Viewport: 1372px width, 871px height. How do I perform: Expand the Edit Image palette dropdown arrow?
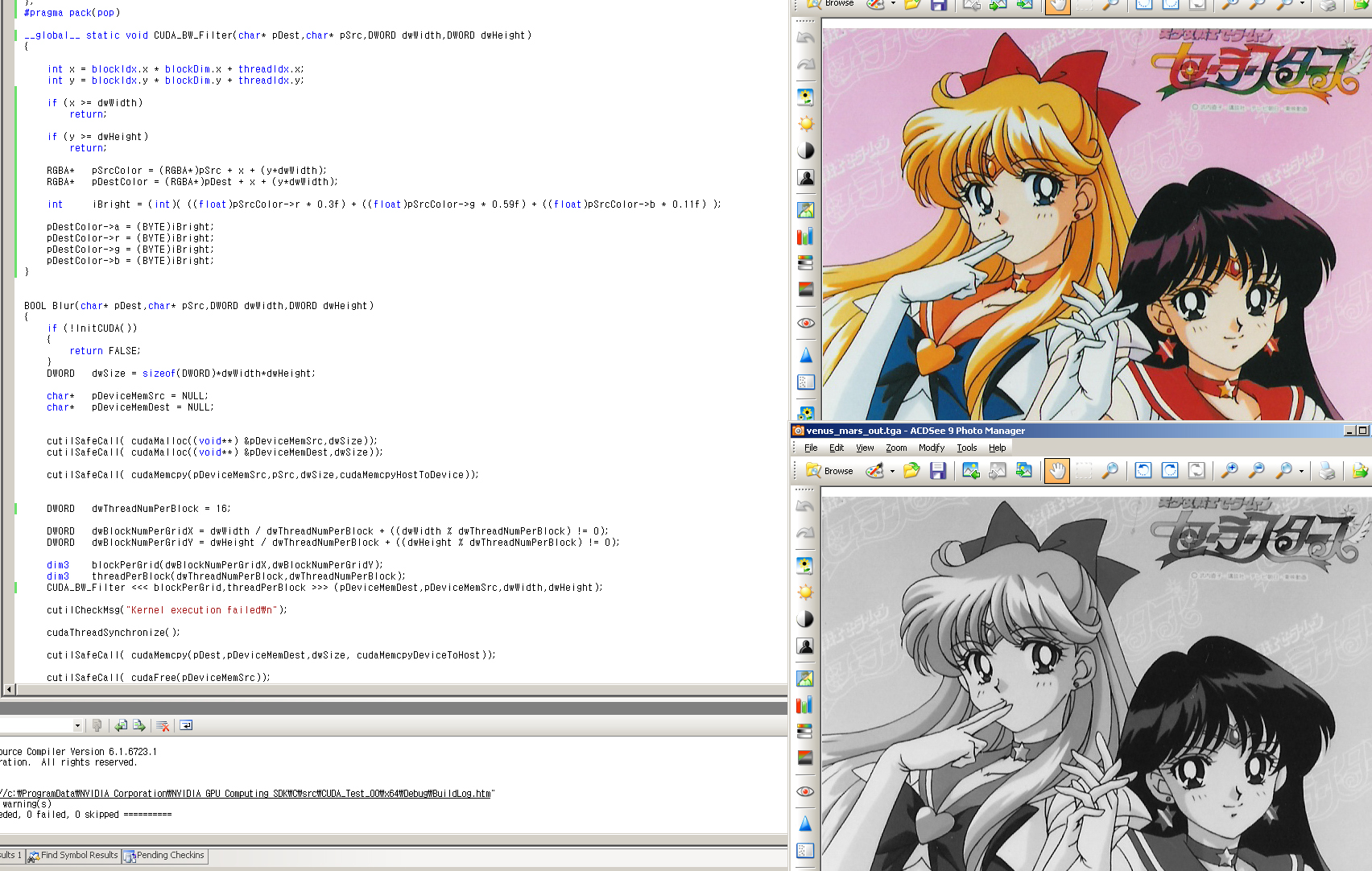pos(892,472)
